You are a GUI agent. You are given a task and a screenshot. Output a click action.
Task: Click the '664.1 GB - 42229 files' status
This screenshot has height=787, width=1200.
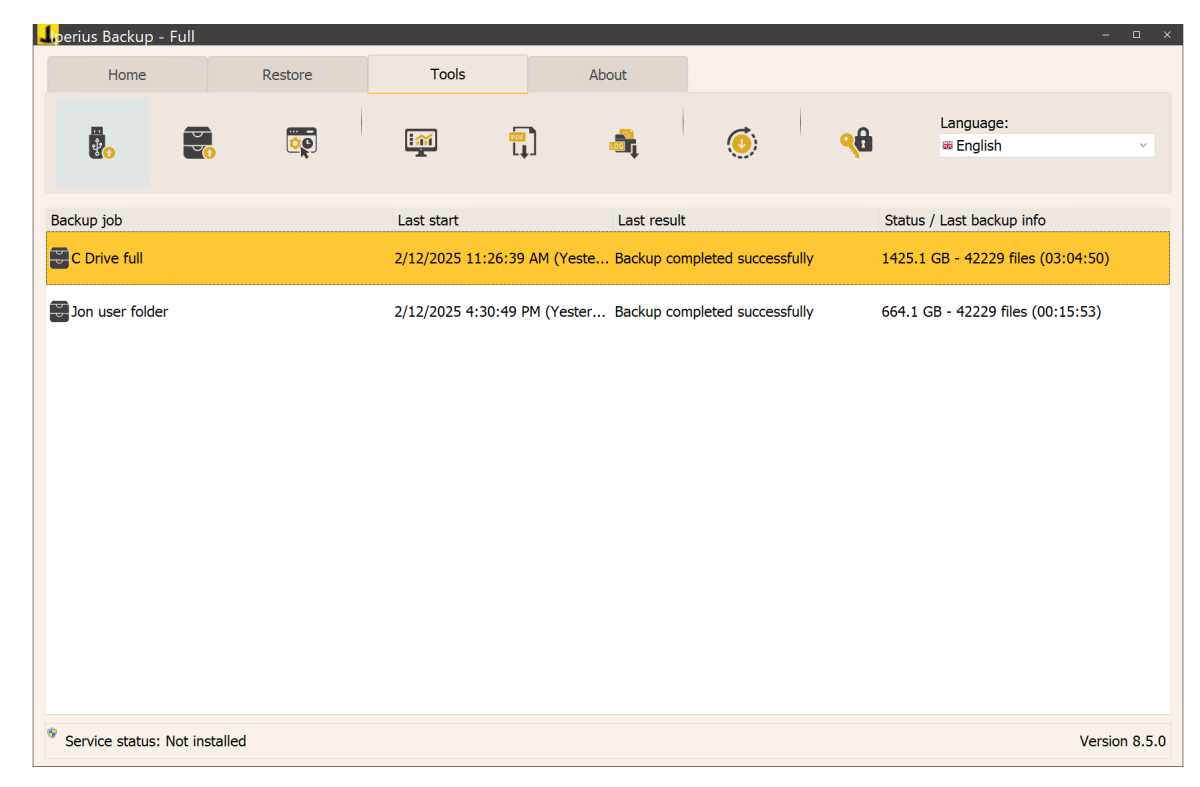coord(991,312)
